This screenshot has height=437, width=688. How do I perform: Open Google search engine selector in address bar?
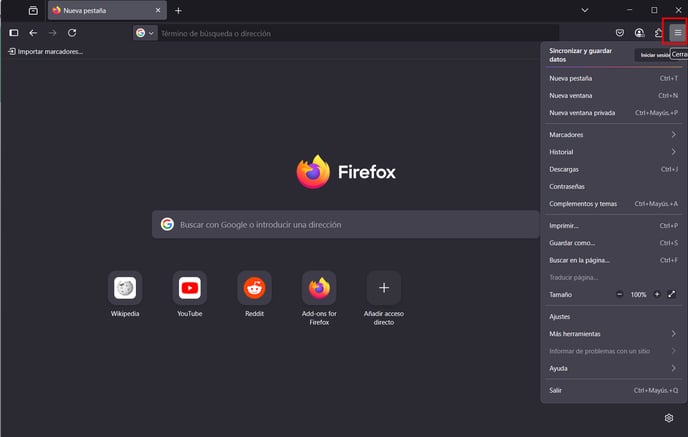point(145,33)
